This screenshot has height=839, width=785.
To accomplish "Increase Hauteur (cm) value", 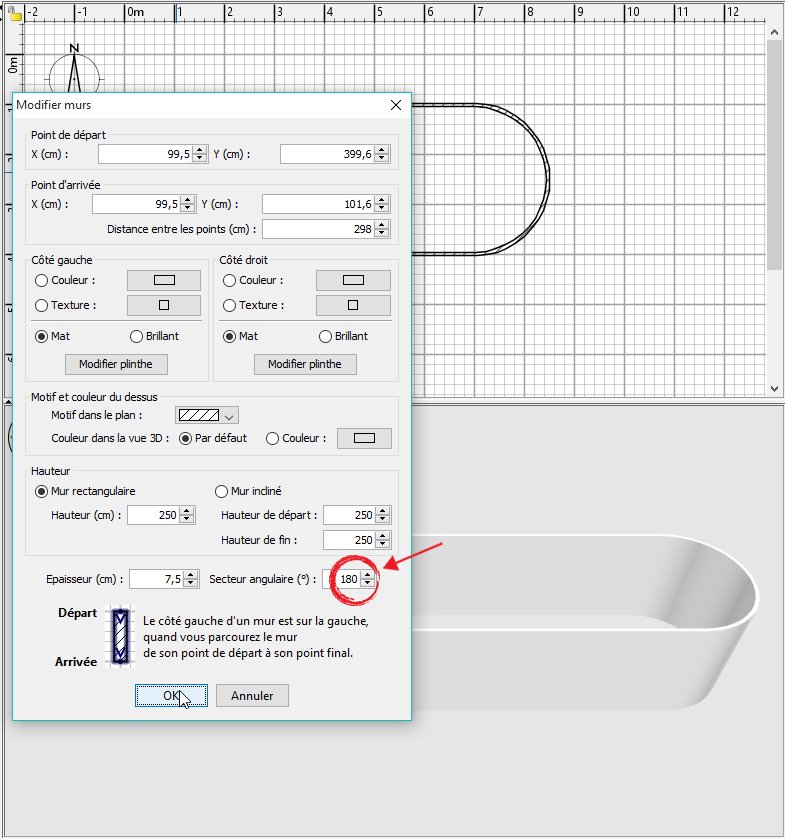I will click(x=187, y=511).
